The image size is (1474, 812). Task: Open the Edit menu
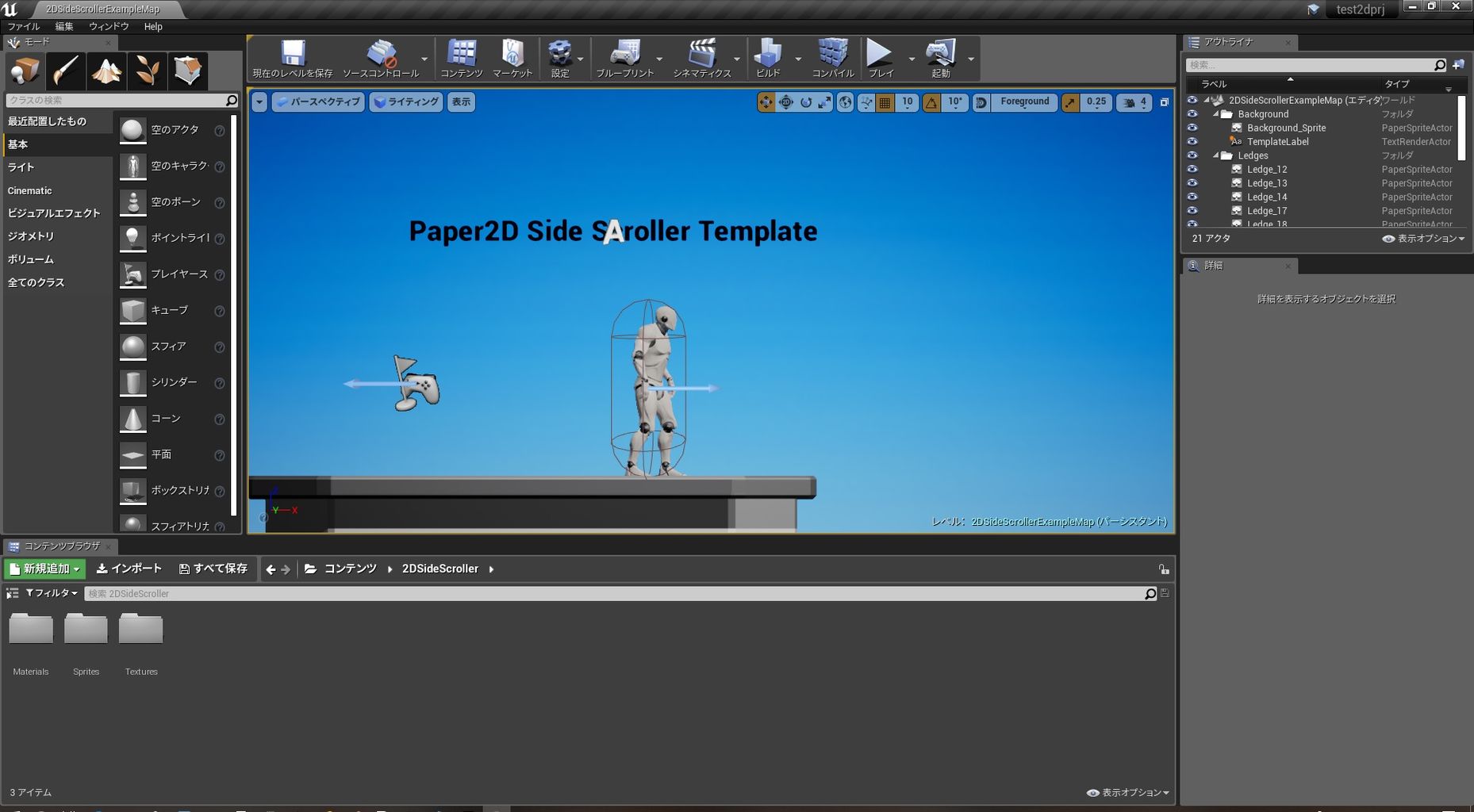[64, 26]
